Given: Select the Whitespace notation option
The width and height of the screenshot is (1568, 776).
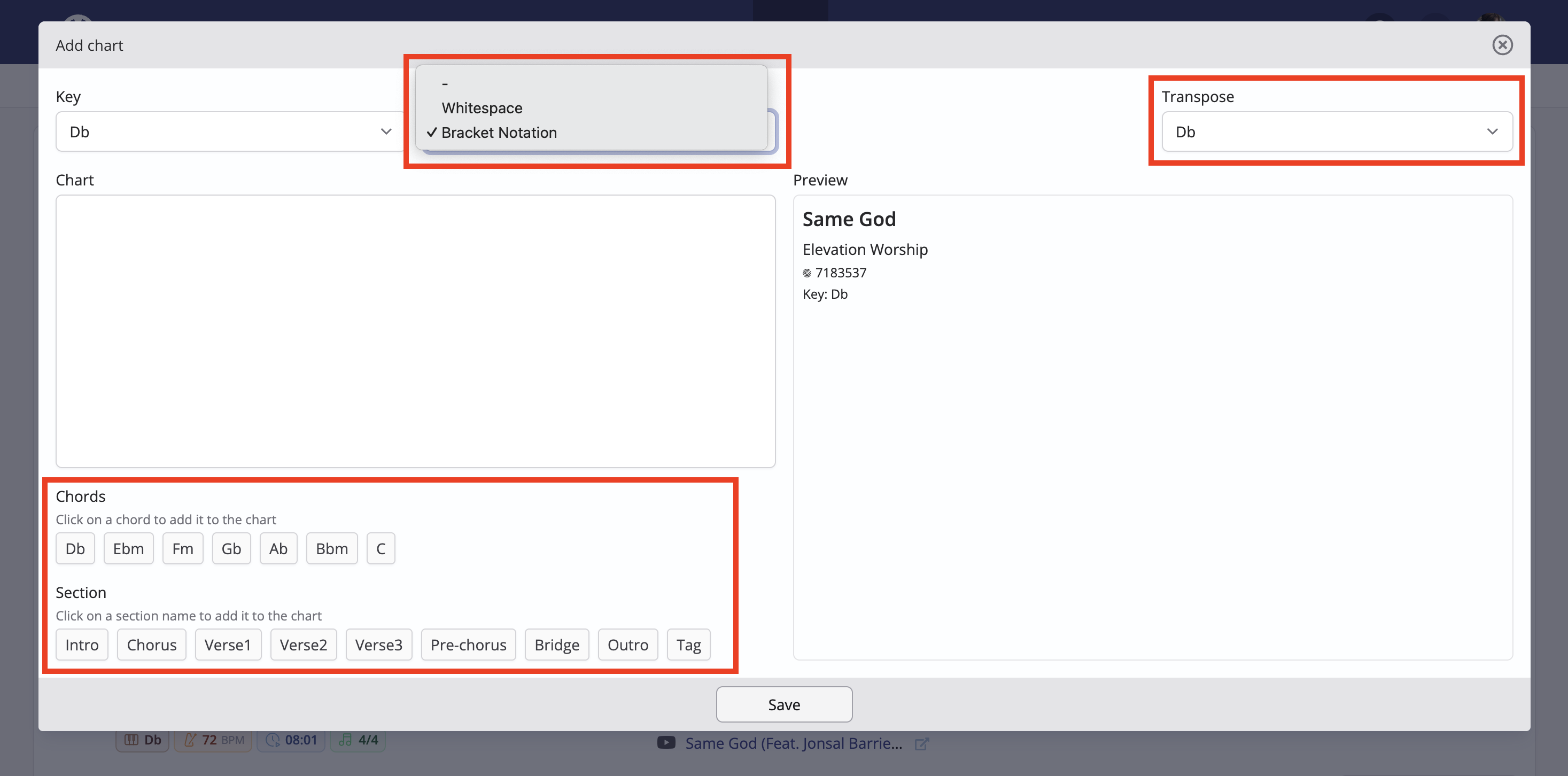Looking at the screenshot, I should (482, 108).
